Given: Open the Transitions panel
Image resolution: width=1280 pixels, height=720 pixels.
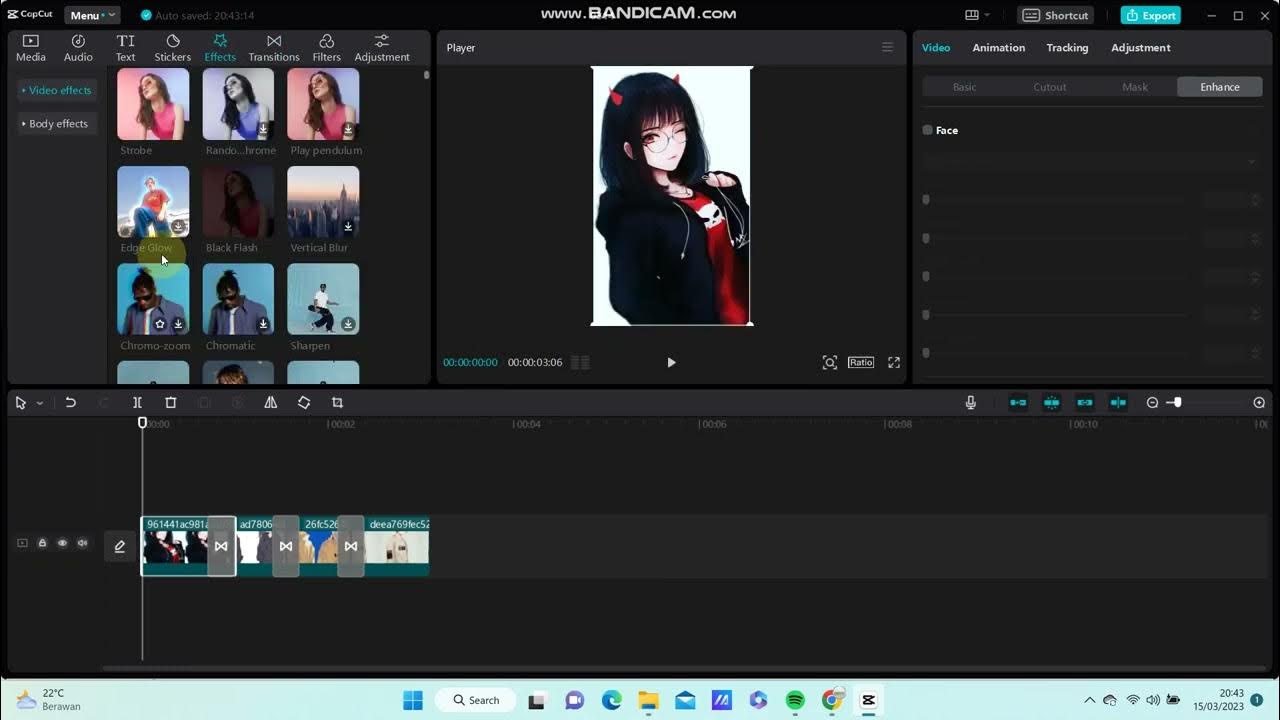Looking at the screenshot, I should pyautogui.click(x=273, y=48).
